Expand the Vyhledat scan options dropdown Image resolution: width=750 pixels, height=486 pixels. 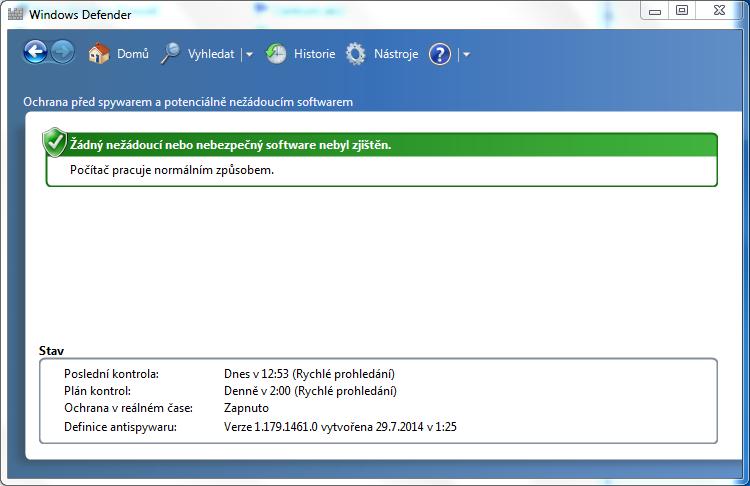249,55
